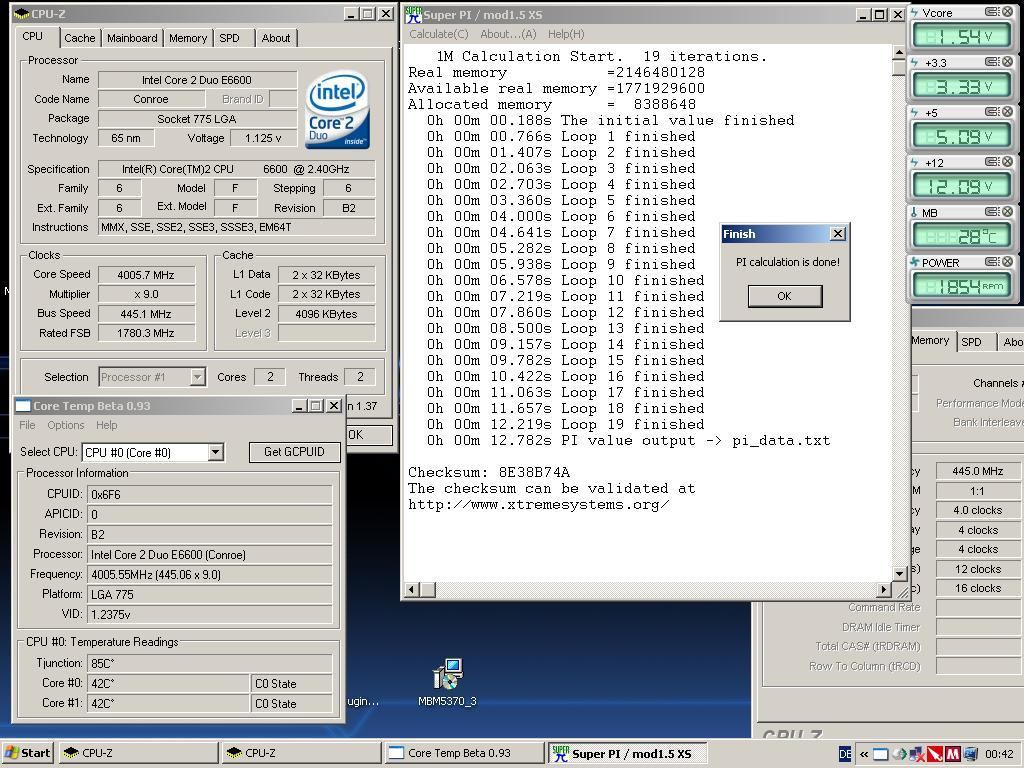
Task: Open the MBM5370_3 desktop icon
Action: pos(447,682)
